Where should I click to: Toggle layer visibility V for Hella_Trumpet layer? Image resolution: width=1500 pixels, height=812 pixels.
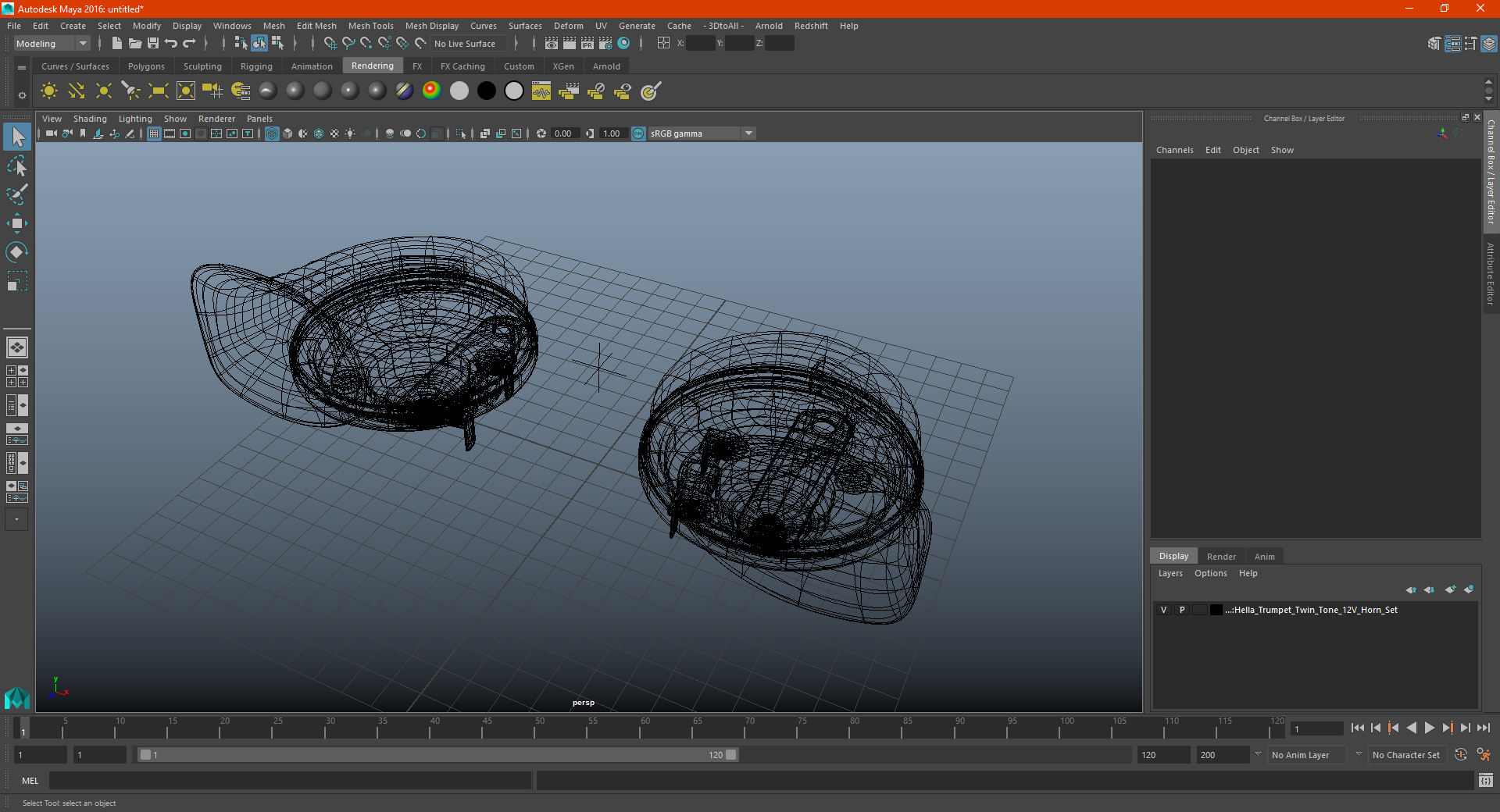point(1163,610)
